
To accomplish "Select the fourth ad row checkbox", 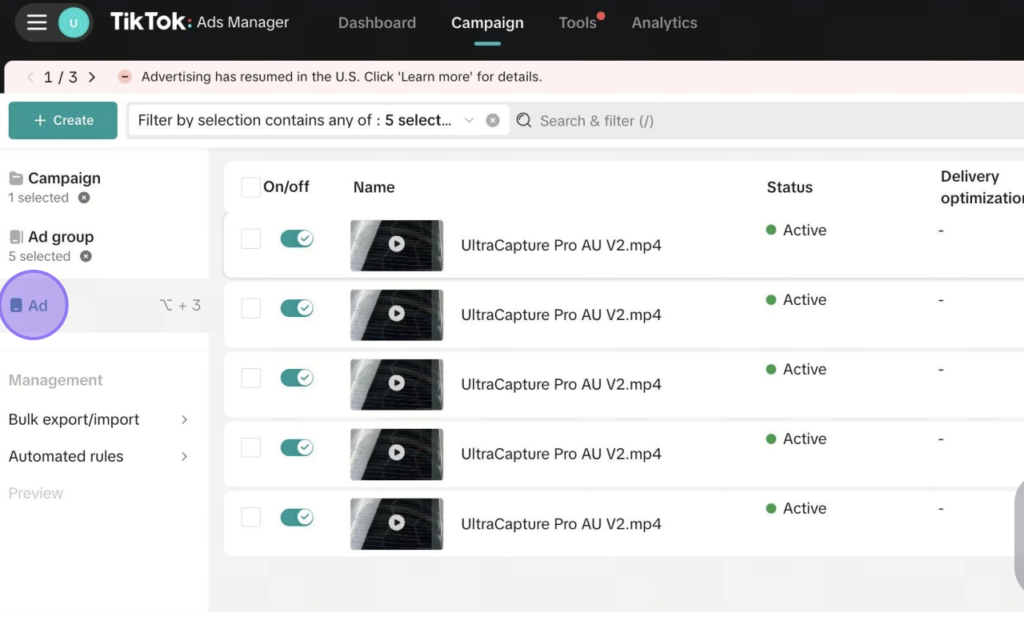I will [x=251, y=448].
